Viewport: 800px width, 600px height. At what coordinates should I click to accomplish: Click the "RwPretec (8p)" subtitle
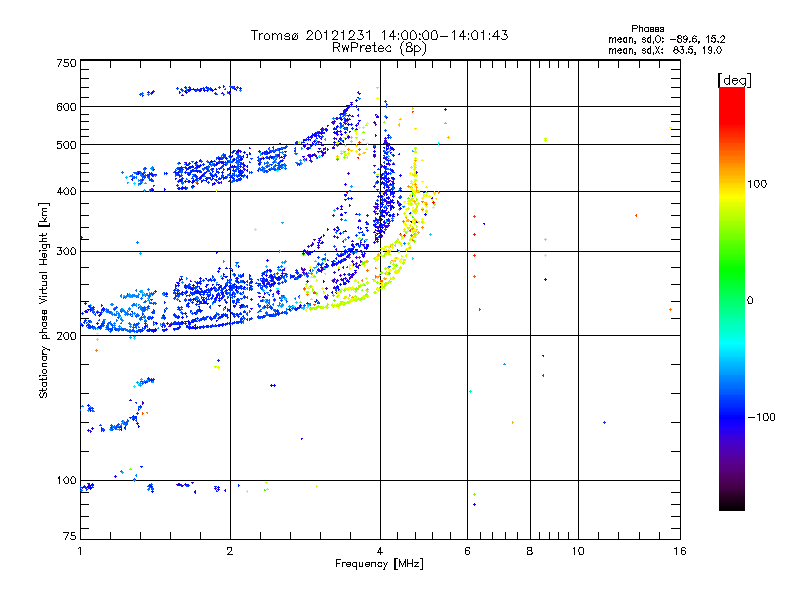[379, 48]
